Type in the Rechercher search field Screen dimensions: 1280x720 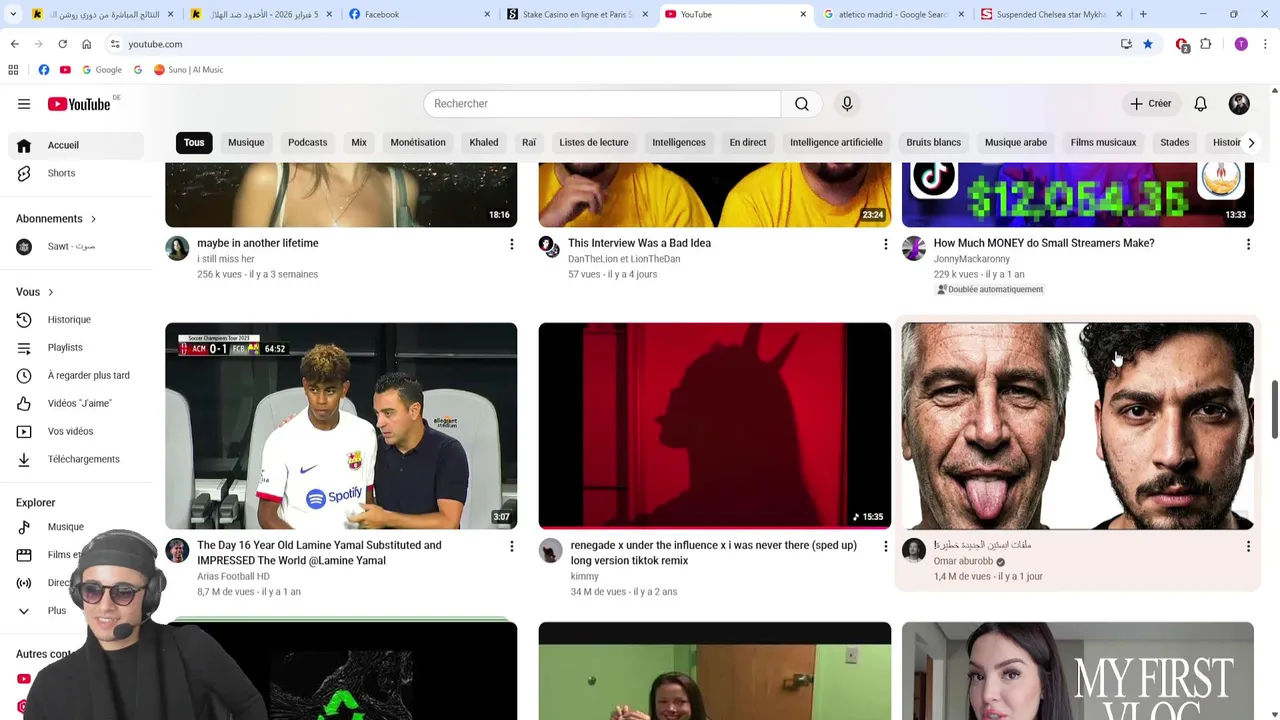click(602, 104)
